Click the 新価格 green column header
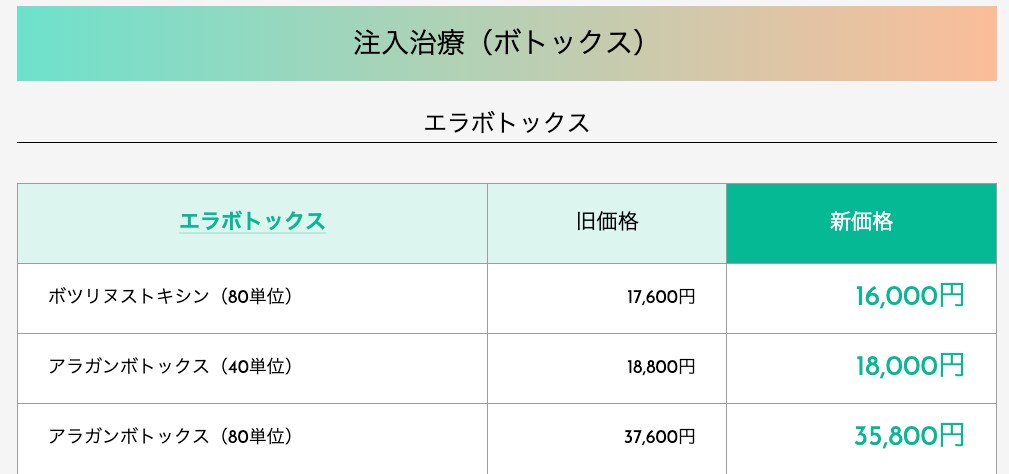The width and height of the screenshot is (1009, 474). click(861, 223)
